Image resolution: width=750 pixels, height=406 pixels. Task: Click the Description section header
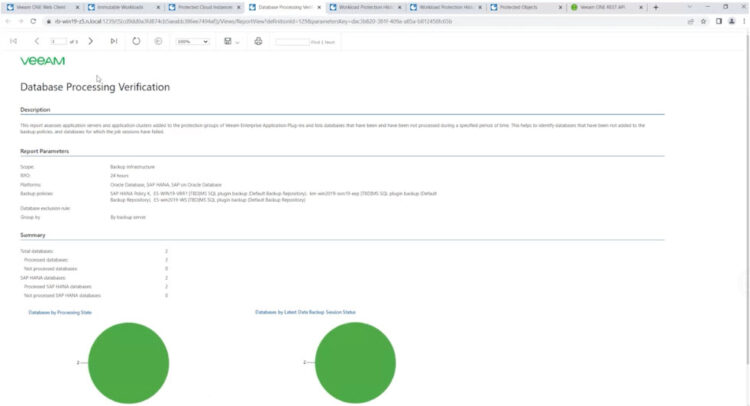tap(35, 110)
